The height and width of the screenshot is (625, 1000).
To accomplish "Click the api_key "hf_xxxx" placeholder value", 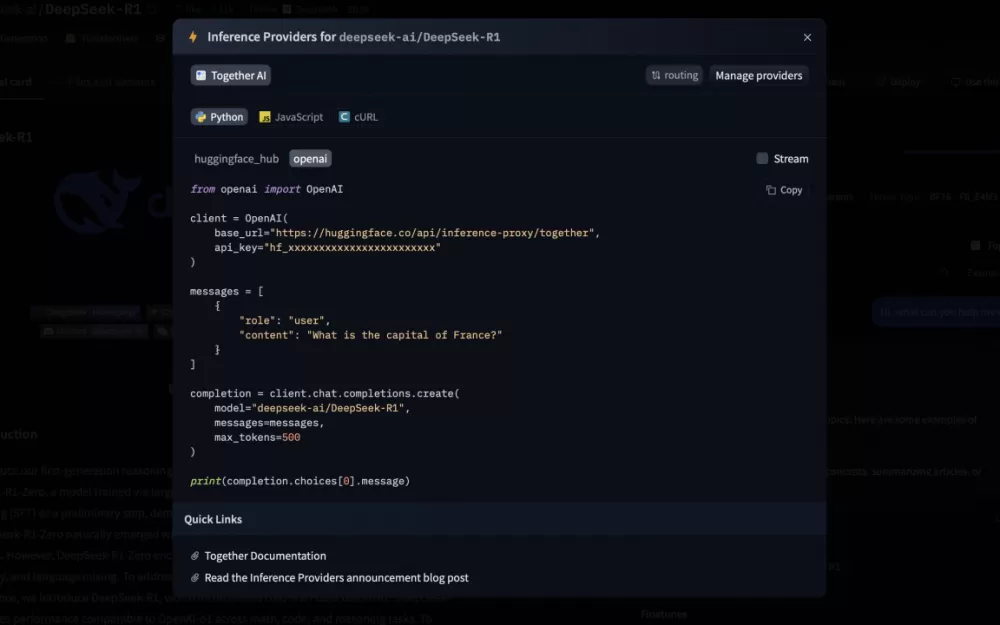I will pos(352,247).
